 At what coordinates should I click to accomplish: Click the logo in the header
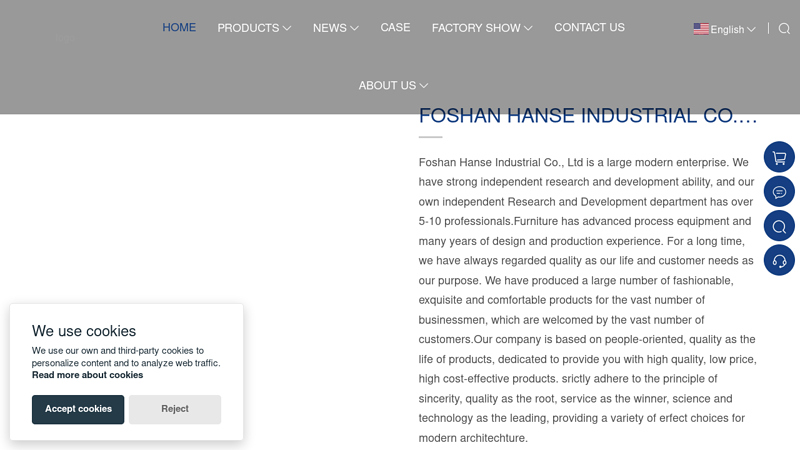pos(65,39)
